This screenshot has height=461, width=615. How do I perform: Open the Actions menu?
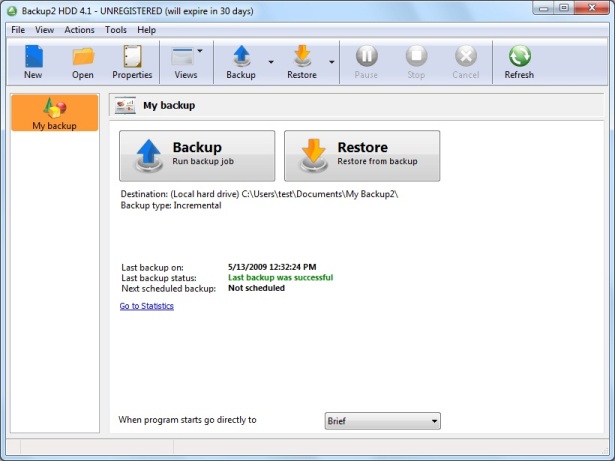pos(79,30)
